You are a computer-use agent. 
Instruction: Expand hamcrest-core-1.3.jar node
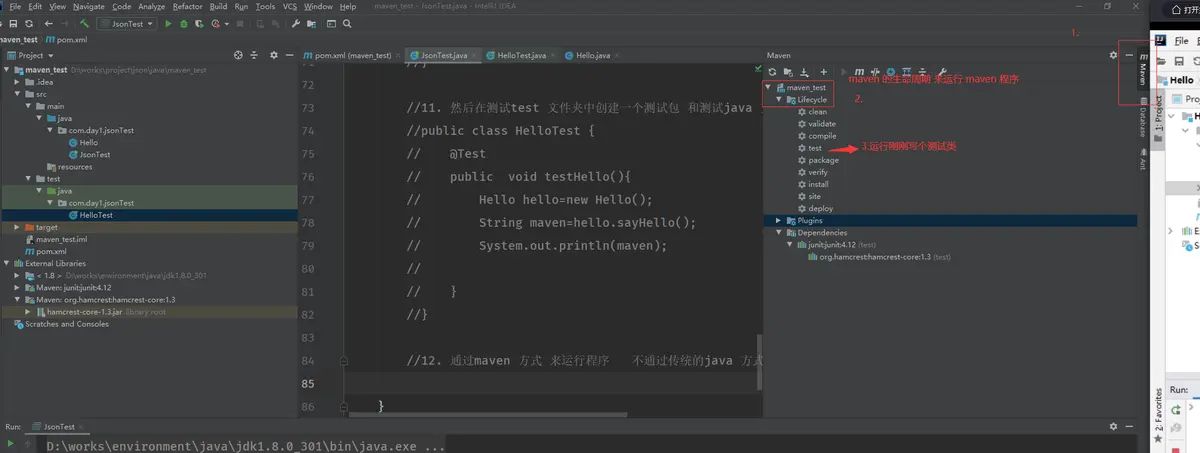[29, 311]
